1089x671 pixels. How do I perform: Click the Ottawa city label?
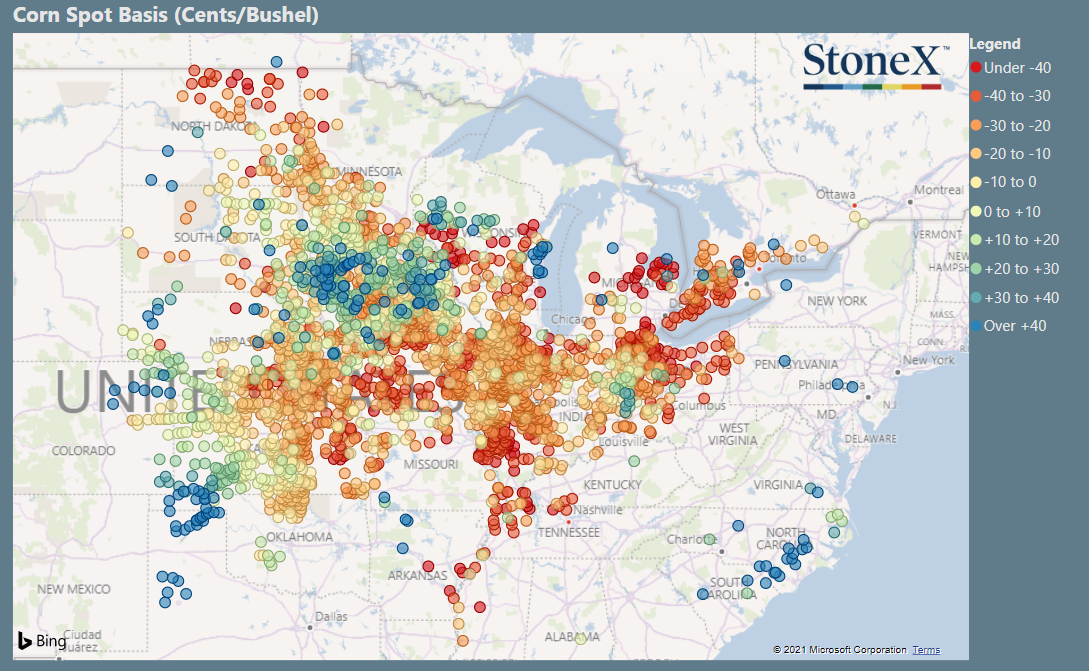[x=836, y=194]
